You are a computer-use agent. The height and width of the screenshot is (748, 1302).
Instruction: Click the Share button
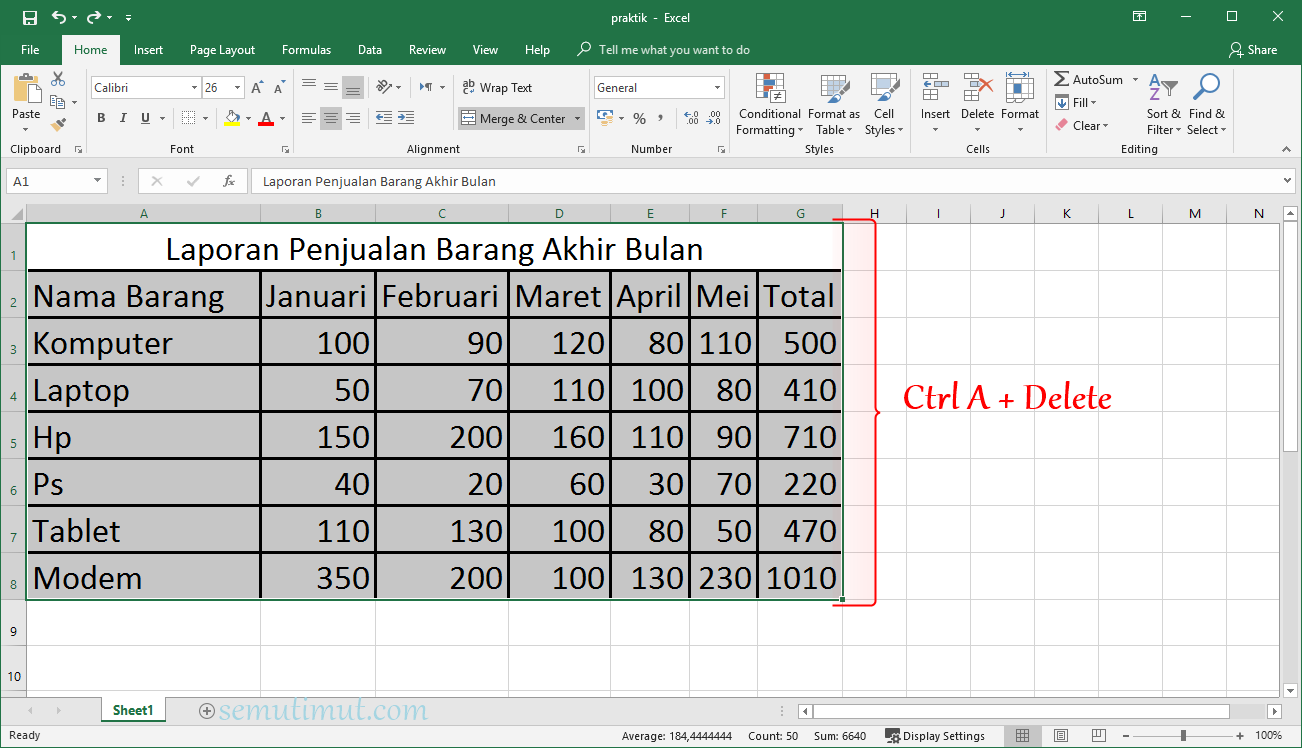point(1253,50)
